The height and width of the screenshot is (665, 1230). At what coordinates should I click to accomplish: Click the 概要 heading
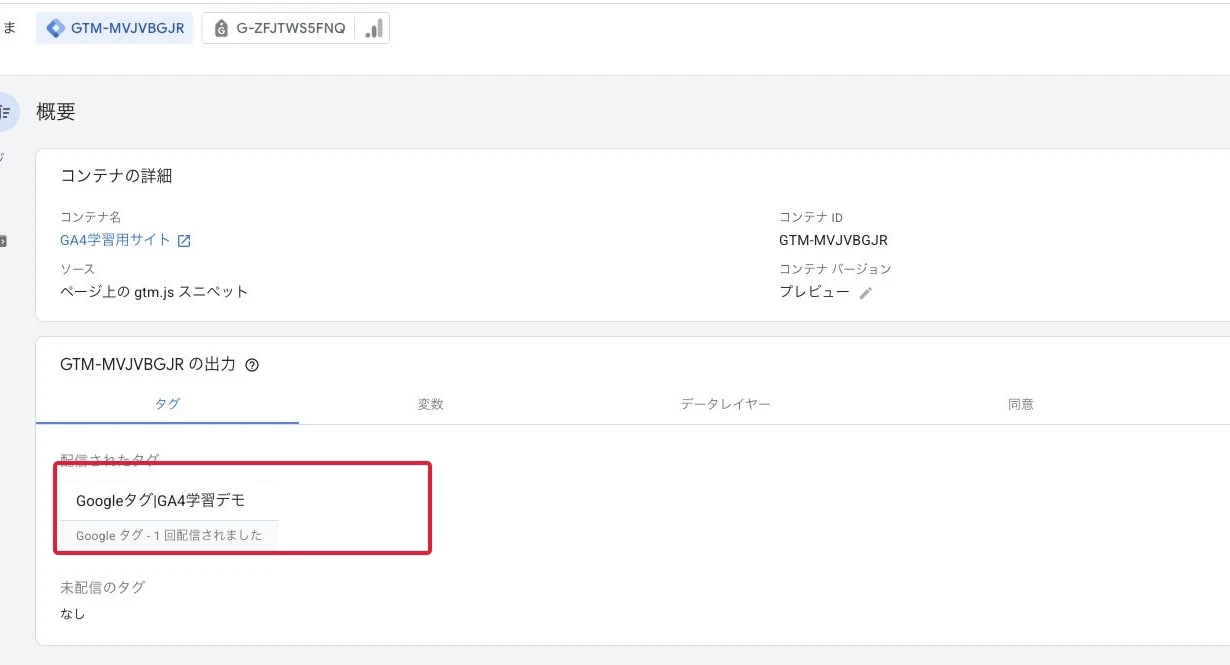(56, 112)
